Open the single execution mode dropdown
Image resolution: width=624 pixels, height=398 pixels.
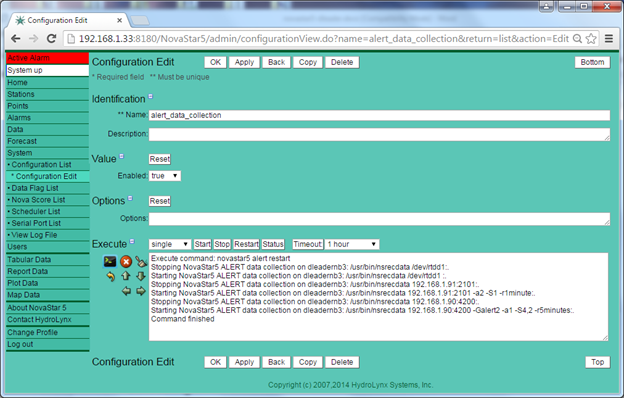(x=170, y=244)
